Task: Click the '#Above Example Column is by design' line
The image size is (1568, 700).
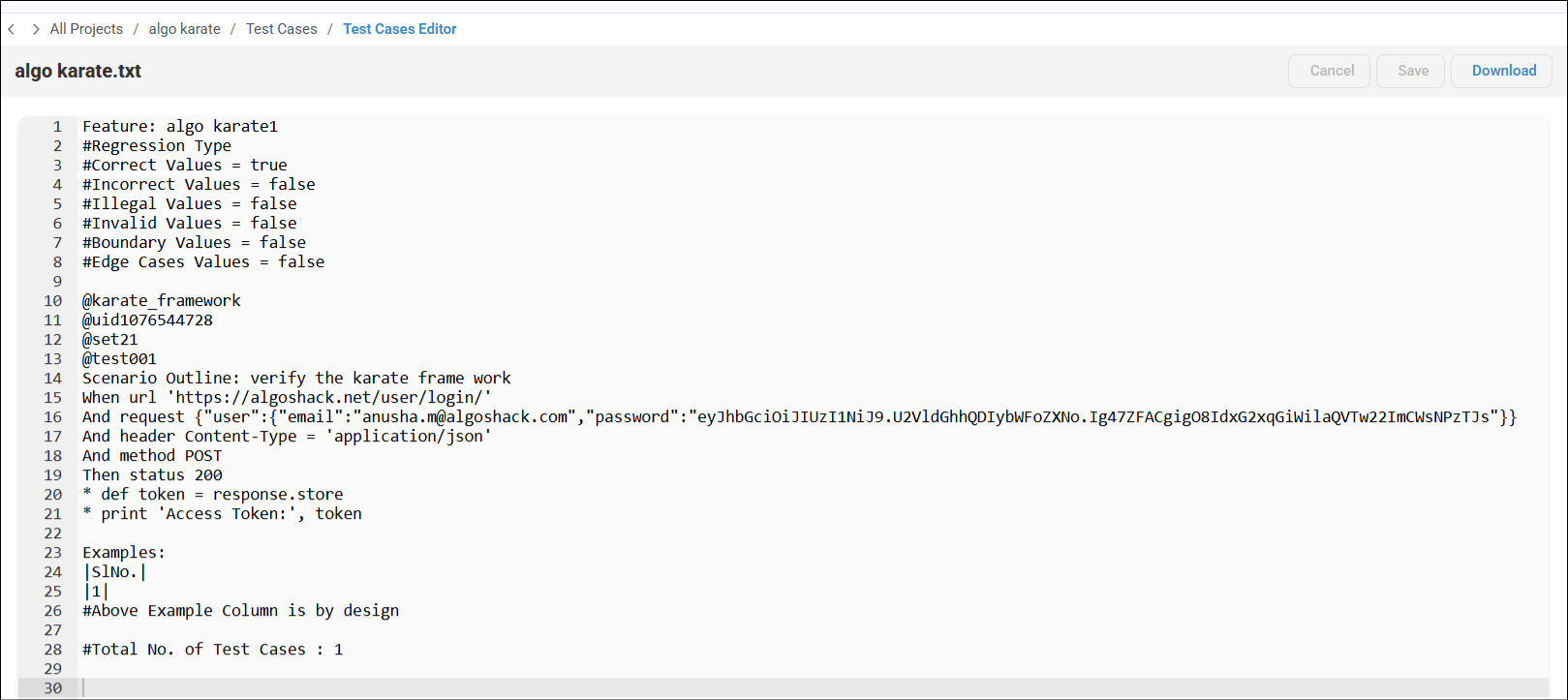Action: tap(240, 610)
